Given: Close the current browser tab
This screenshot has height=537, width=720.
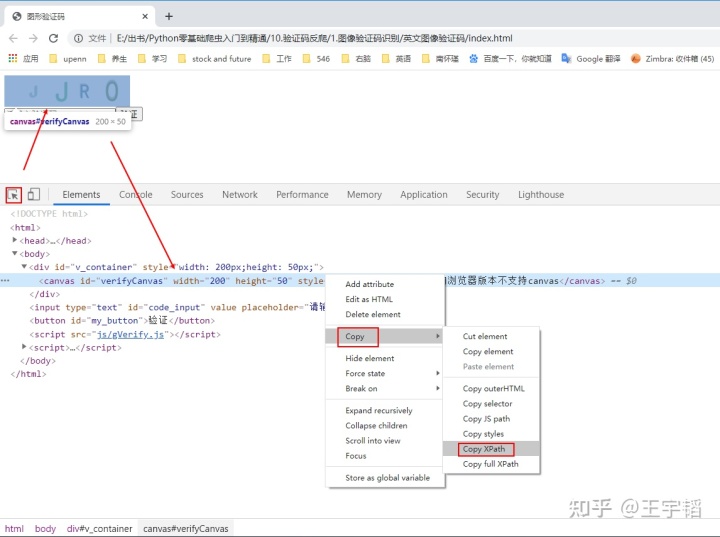Looking at the screenshot, I should point(145,17).
